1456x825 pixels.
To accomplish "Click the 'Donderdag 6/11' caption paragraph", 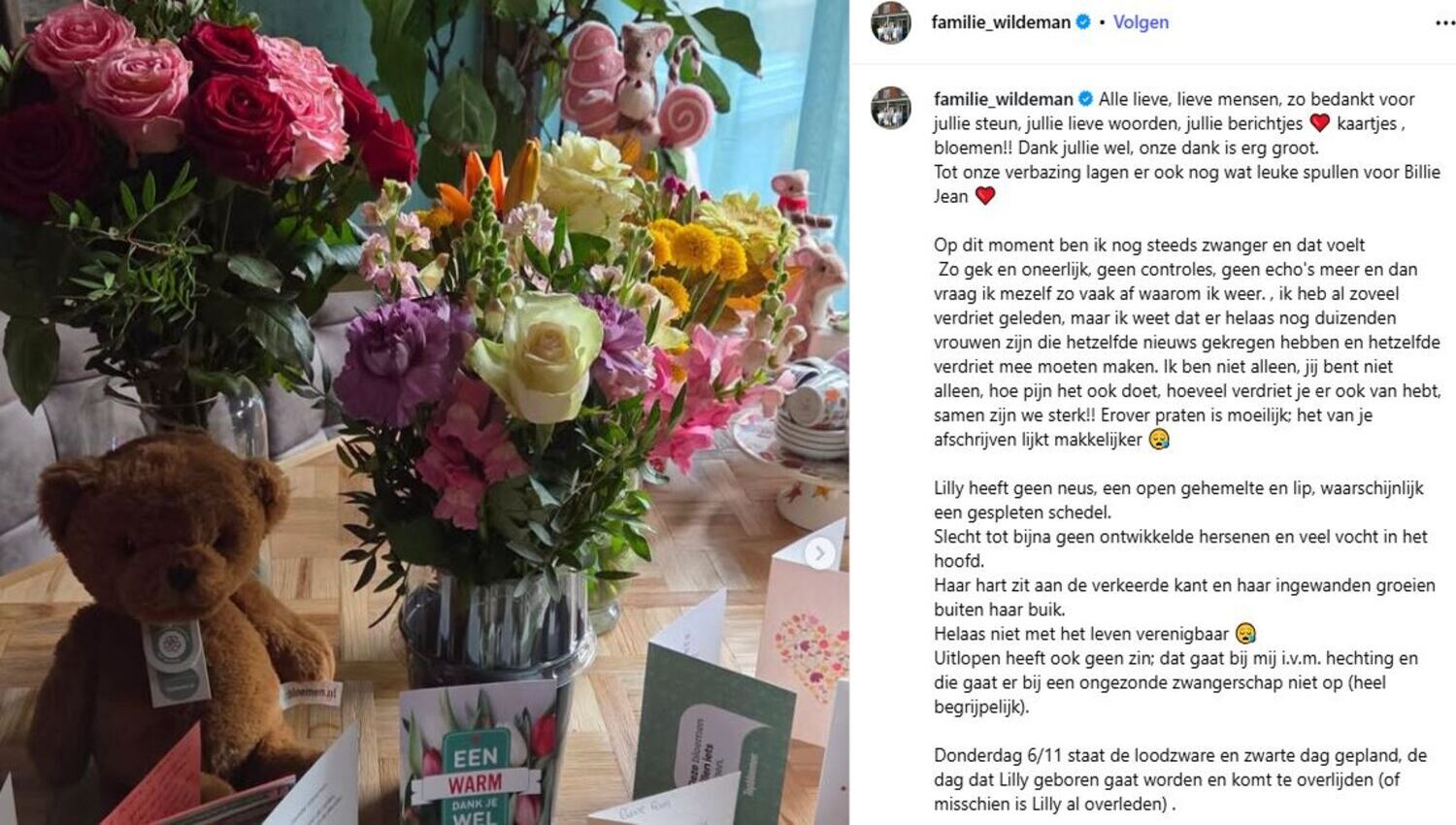I will (1180, 779).
